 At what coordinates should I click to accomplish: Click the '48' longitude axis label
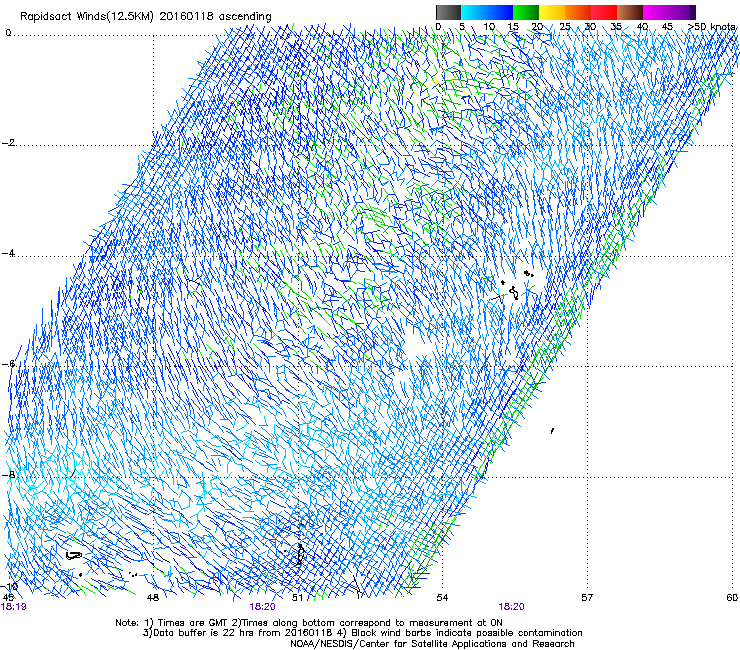153,598
